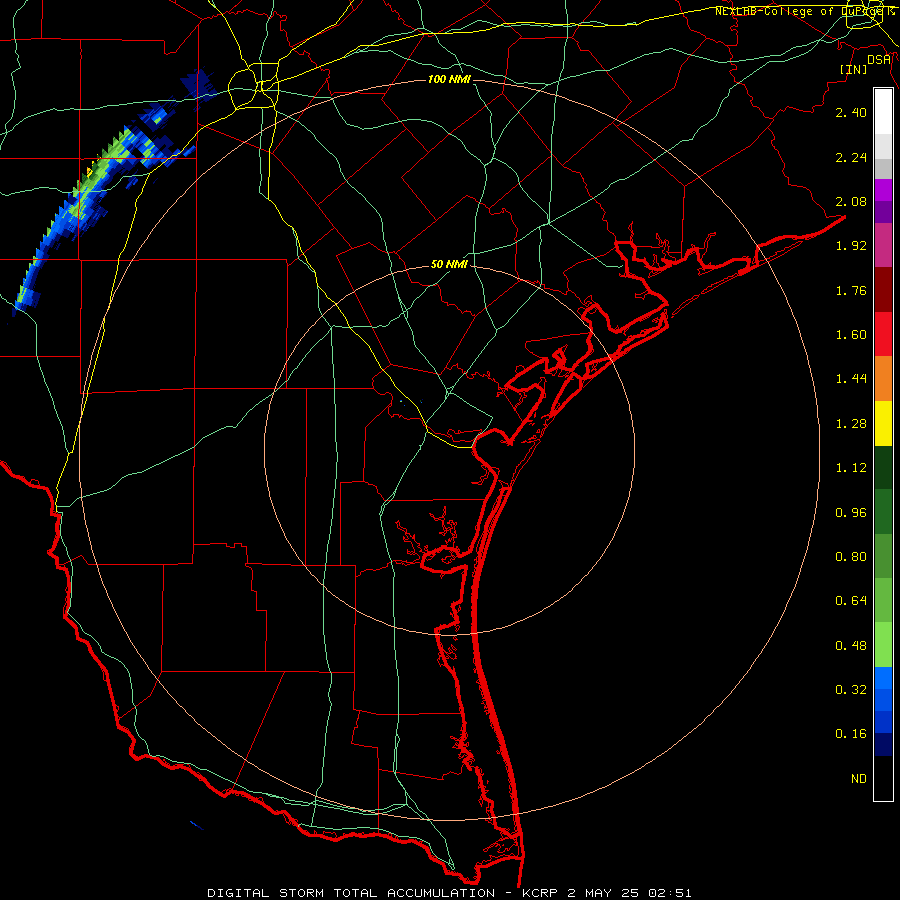
Task: Click the black ND swatch in the color scale
Action: pyautogui.click(x=883, y=778)
